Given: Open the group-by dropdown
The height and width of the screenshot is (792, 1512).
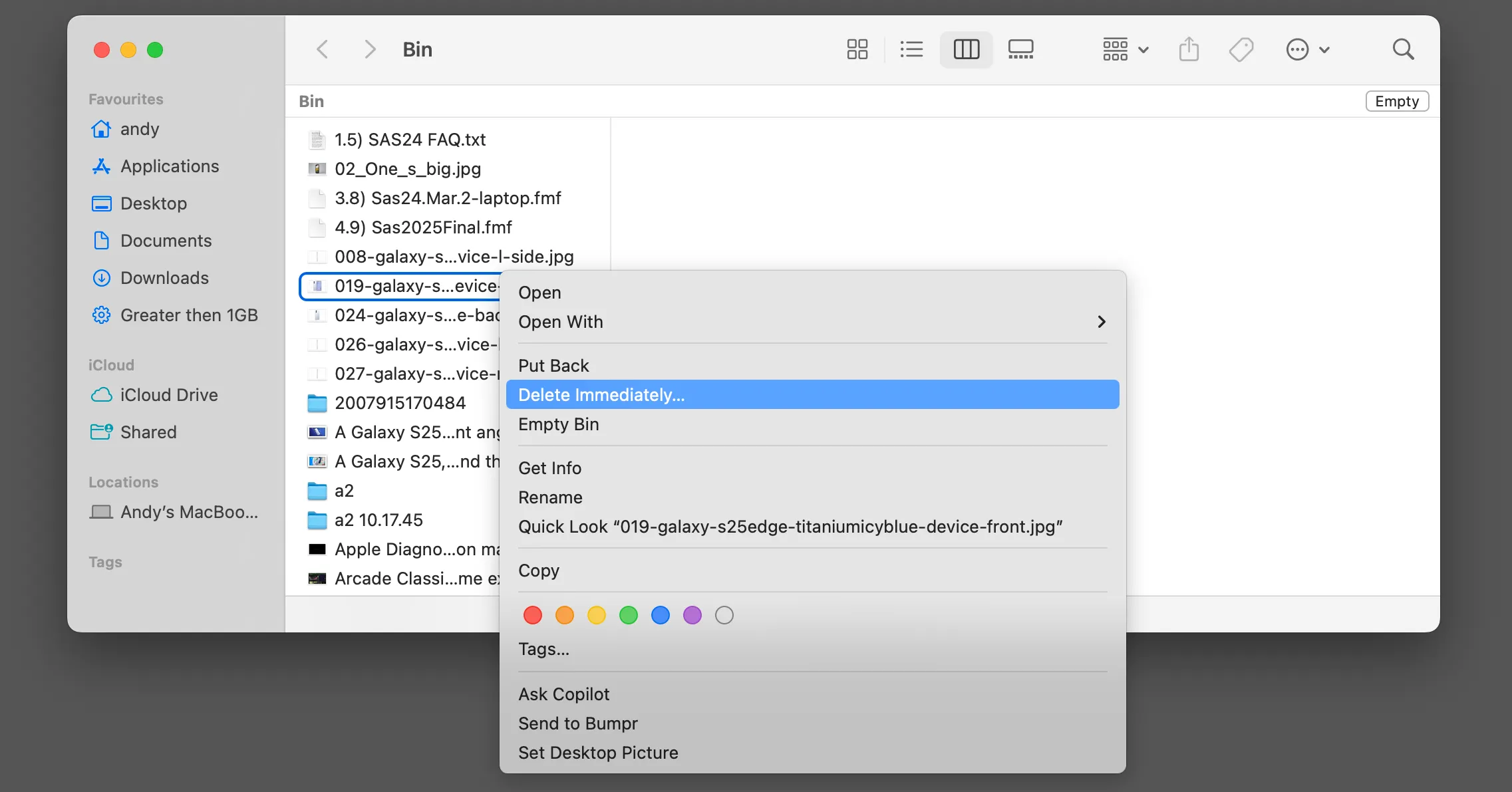Looking at the screenshot, I should pyautogui.click(x=1126, y=49).
